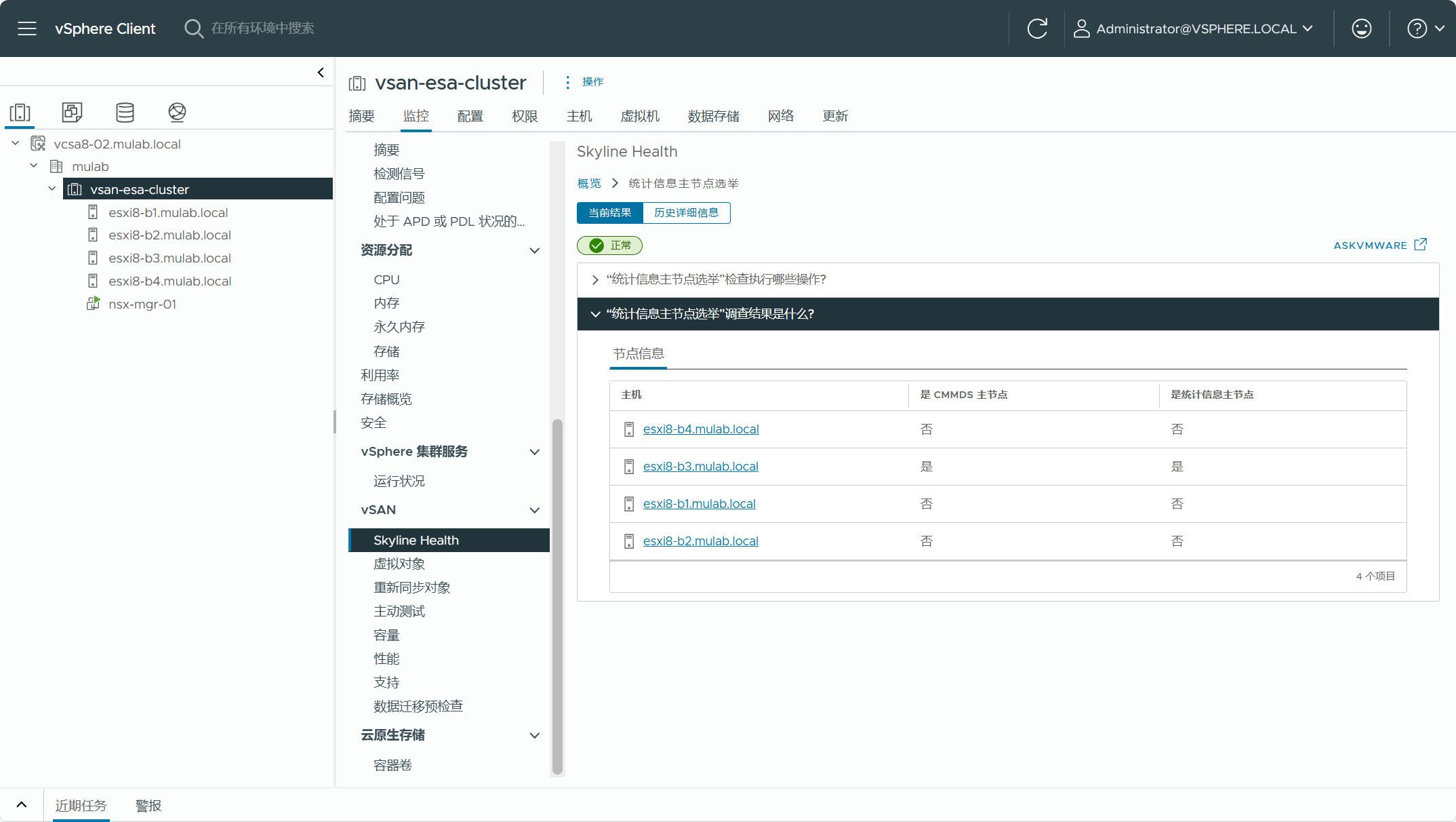Open the 配置 tab
The width and height of the screenshot is (1456, 822).
470,116
